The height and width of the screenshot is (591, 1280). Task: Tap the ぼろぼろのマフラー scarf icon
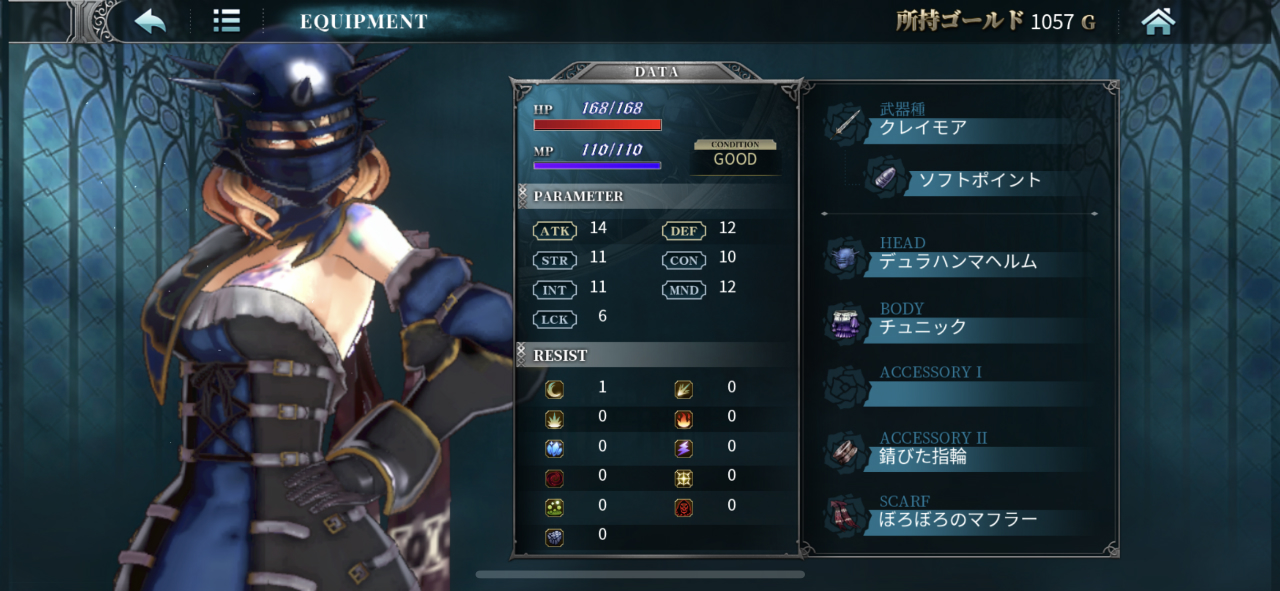(847, 516)
